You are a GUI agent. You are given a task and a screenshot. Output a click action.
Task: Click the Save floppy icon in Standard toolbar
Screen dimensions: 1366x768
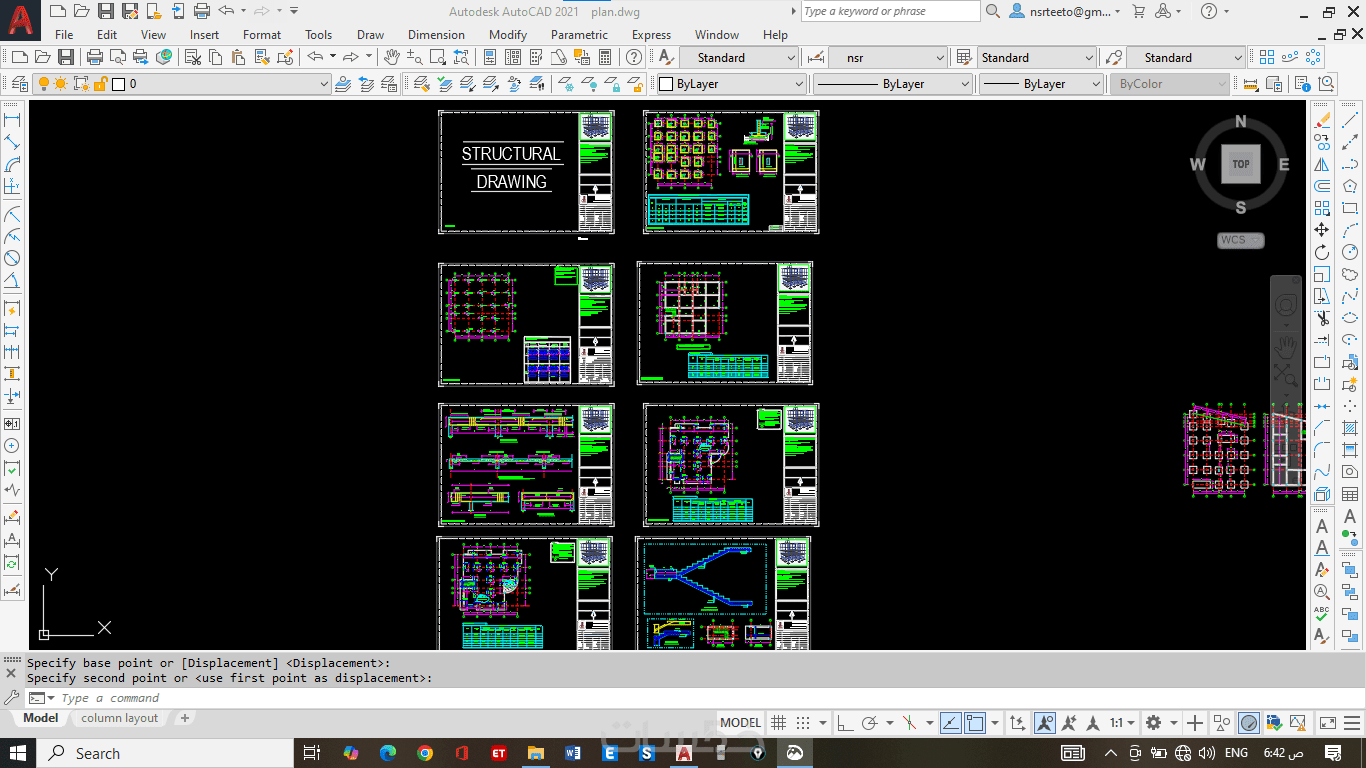point(65,57)
